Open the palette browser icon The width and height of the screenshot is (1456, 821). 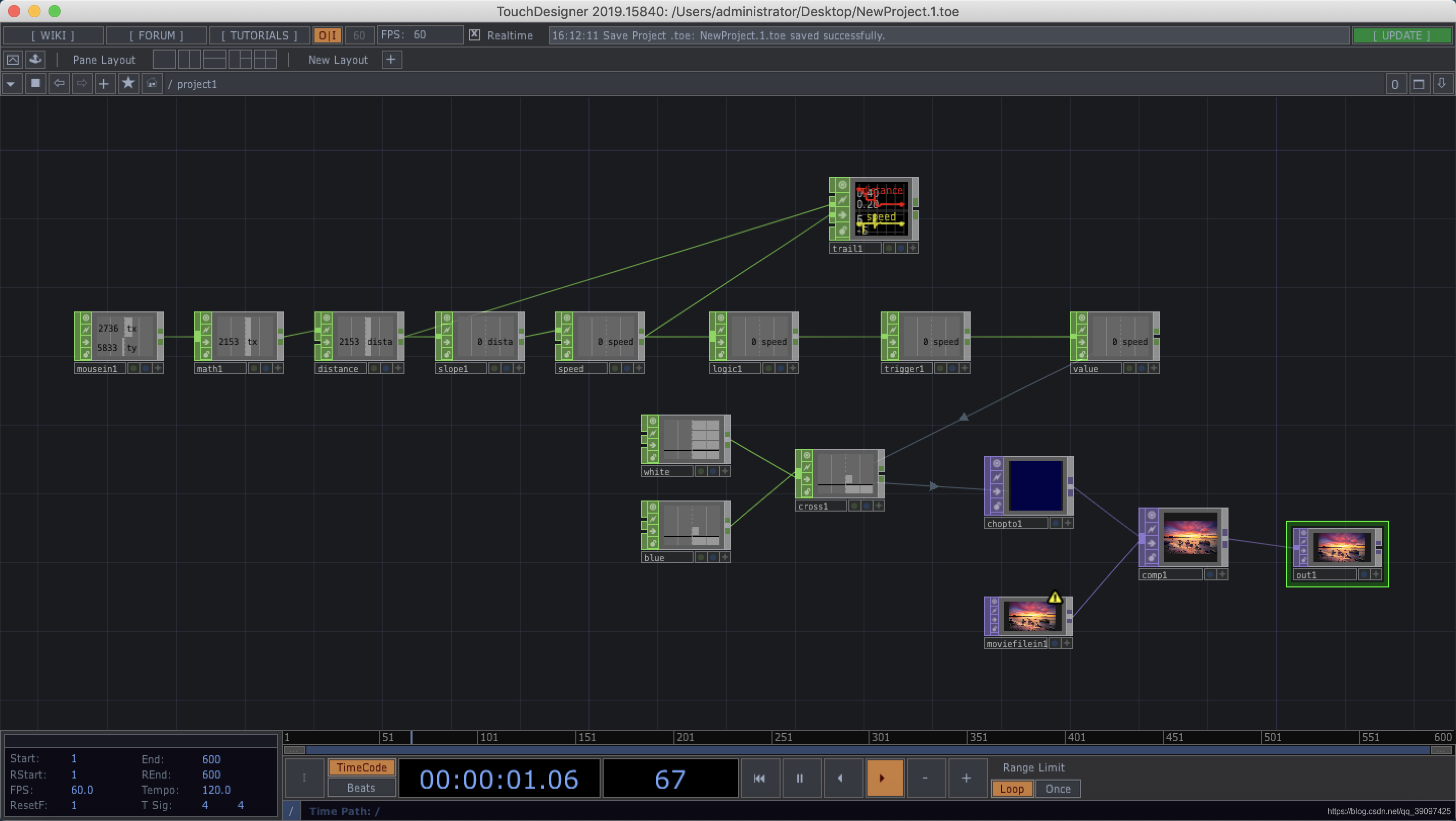(x=35, y=59)
